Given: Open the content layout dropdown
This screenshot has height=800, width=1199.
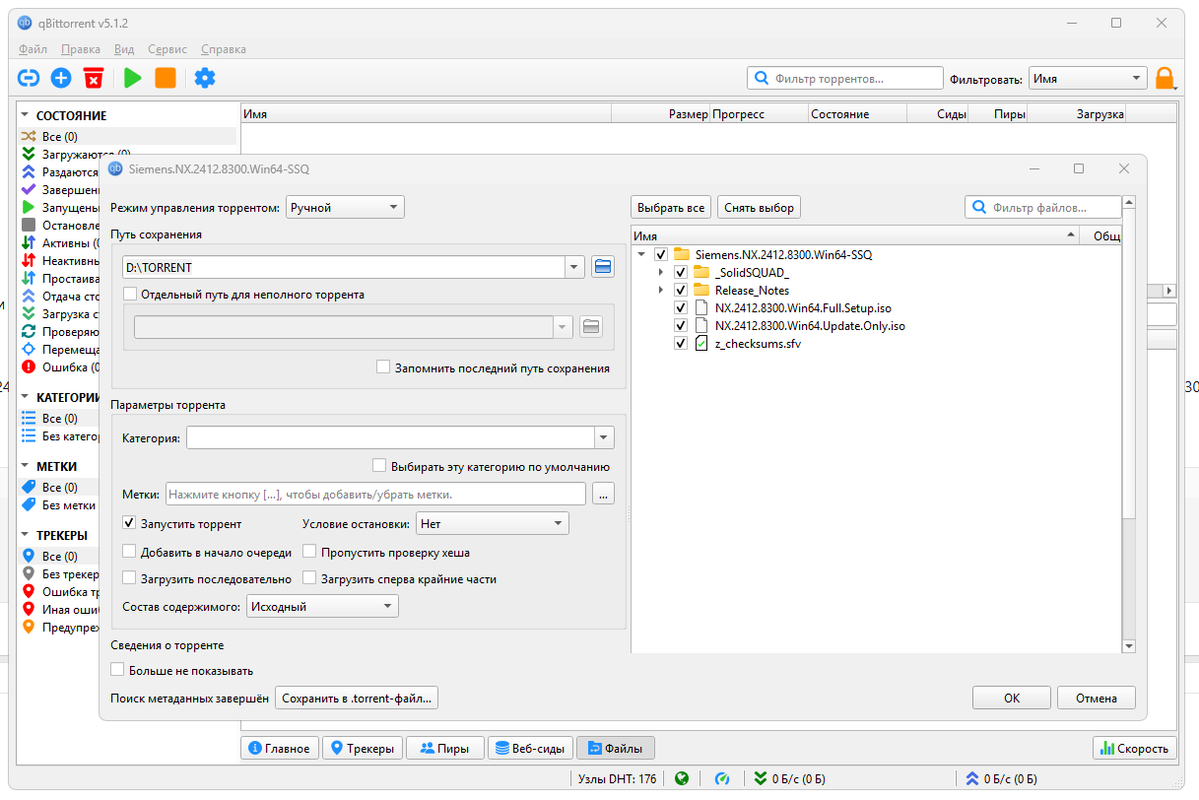Looking at the screenshot, I should click(x=322, y=606).
